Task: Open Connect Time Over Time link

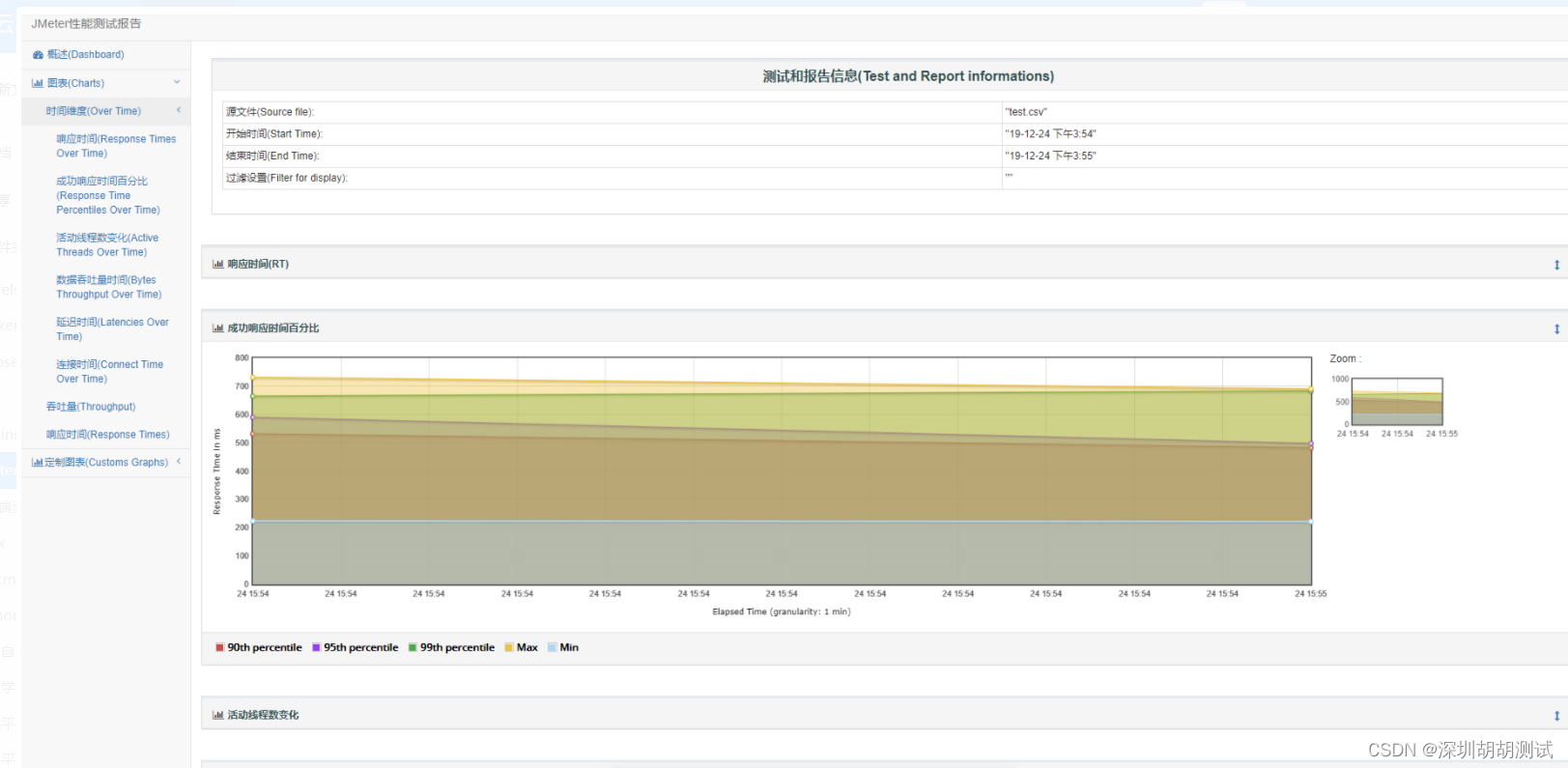Action: click(109, 372)
